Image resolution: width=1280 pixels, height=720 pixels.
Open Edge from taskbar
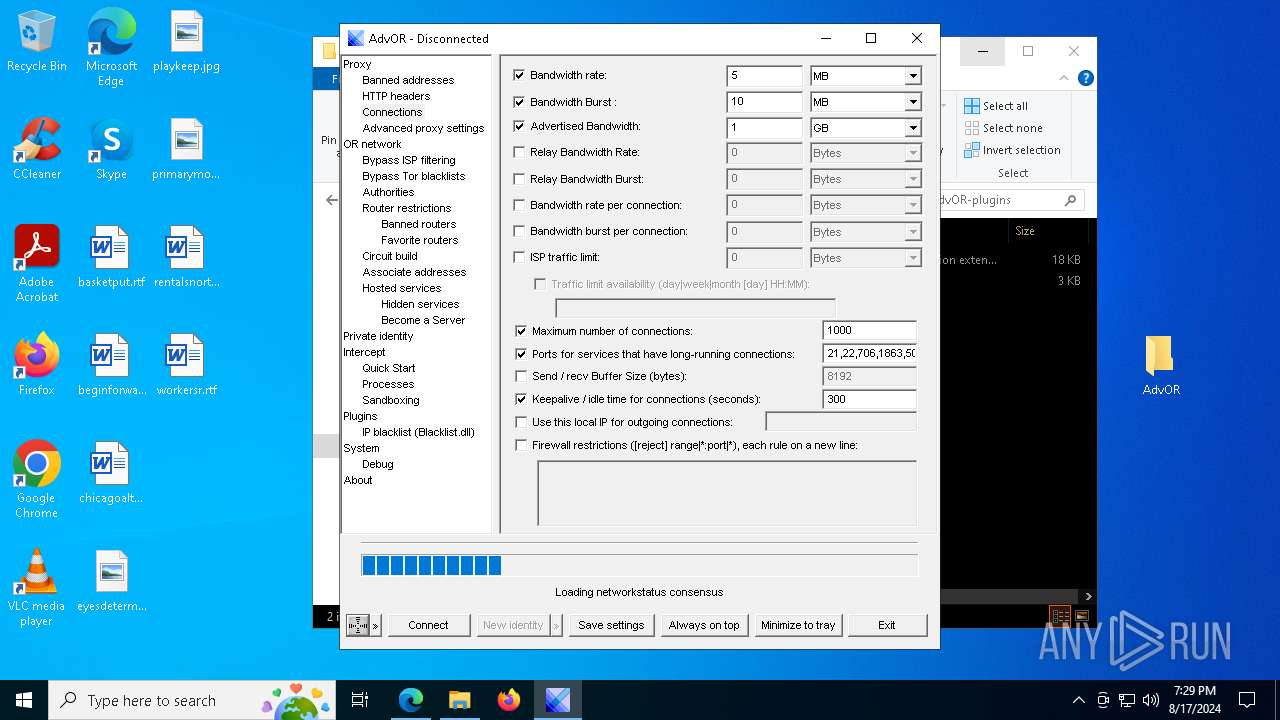pos(411,700)
